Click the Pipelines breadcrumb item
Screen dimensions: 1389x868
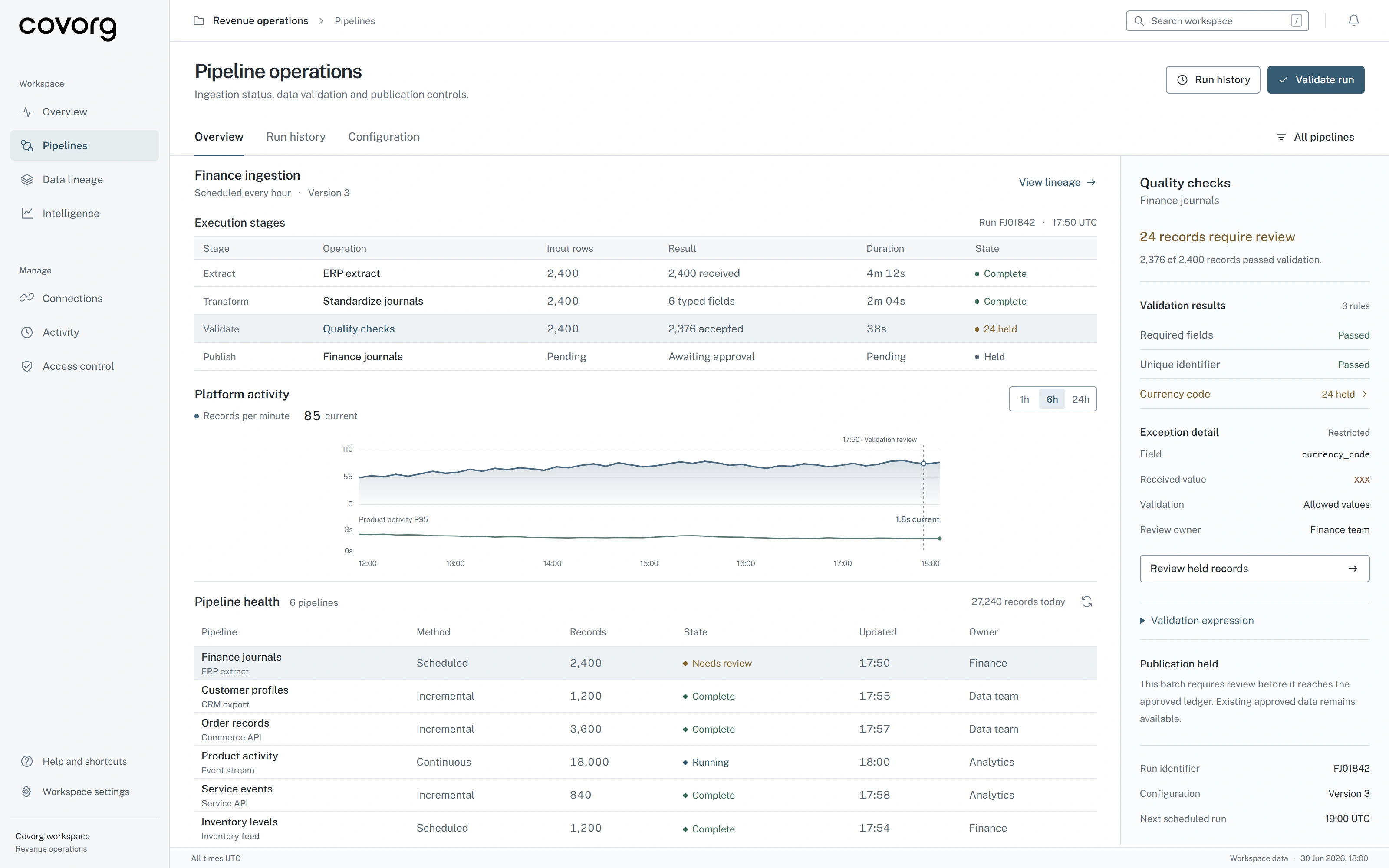pyautogui.click(x=354, y=21)
